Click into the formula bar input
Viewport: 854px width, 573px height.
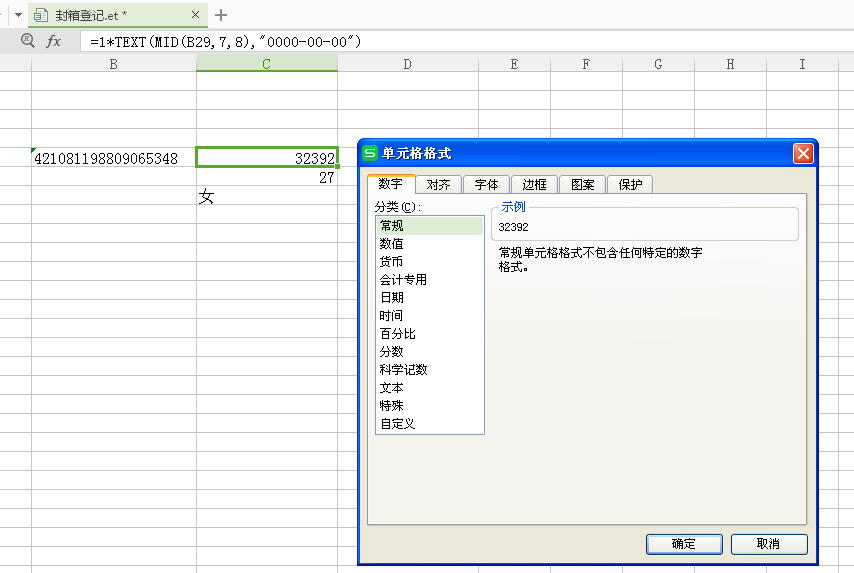point(467,41)
